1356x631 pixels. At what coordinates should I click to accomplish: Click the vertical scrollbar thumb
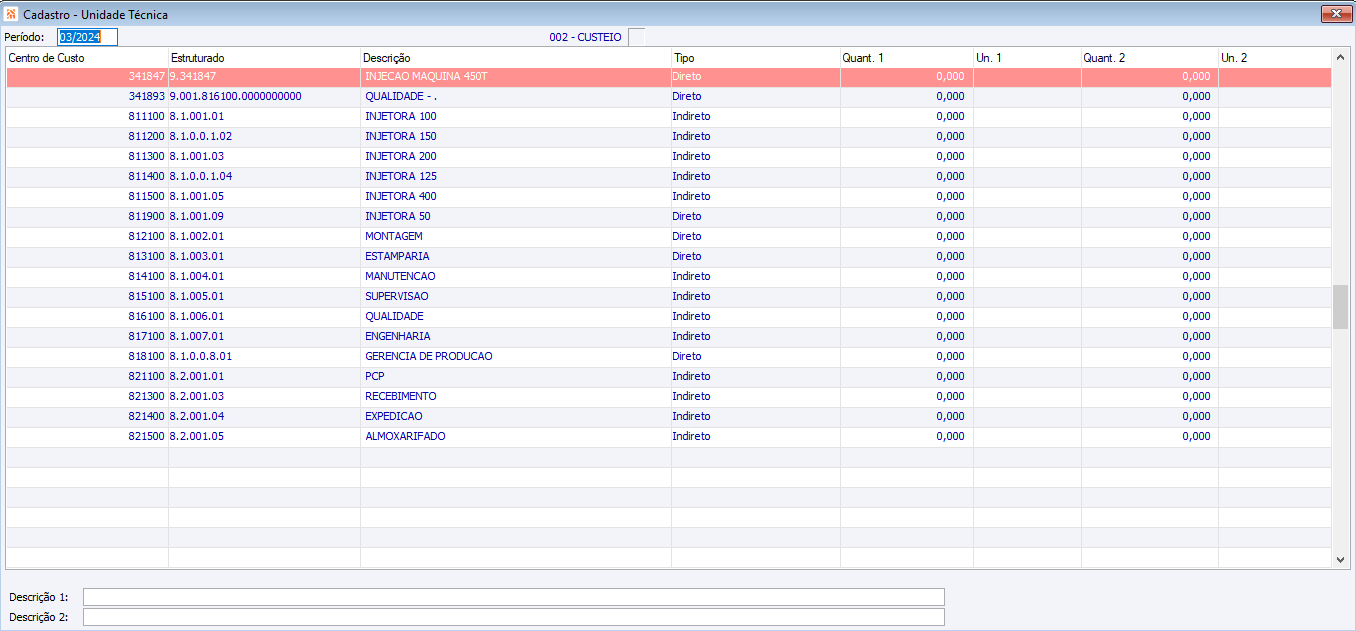click(x=1341, y=306)
